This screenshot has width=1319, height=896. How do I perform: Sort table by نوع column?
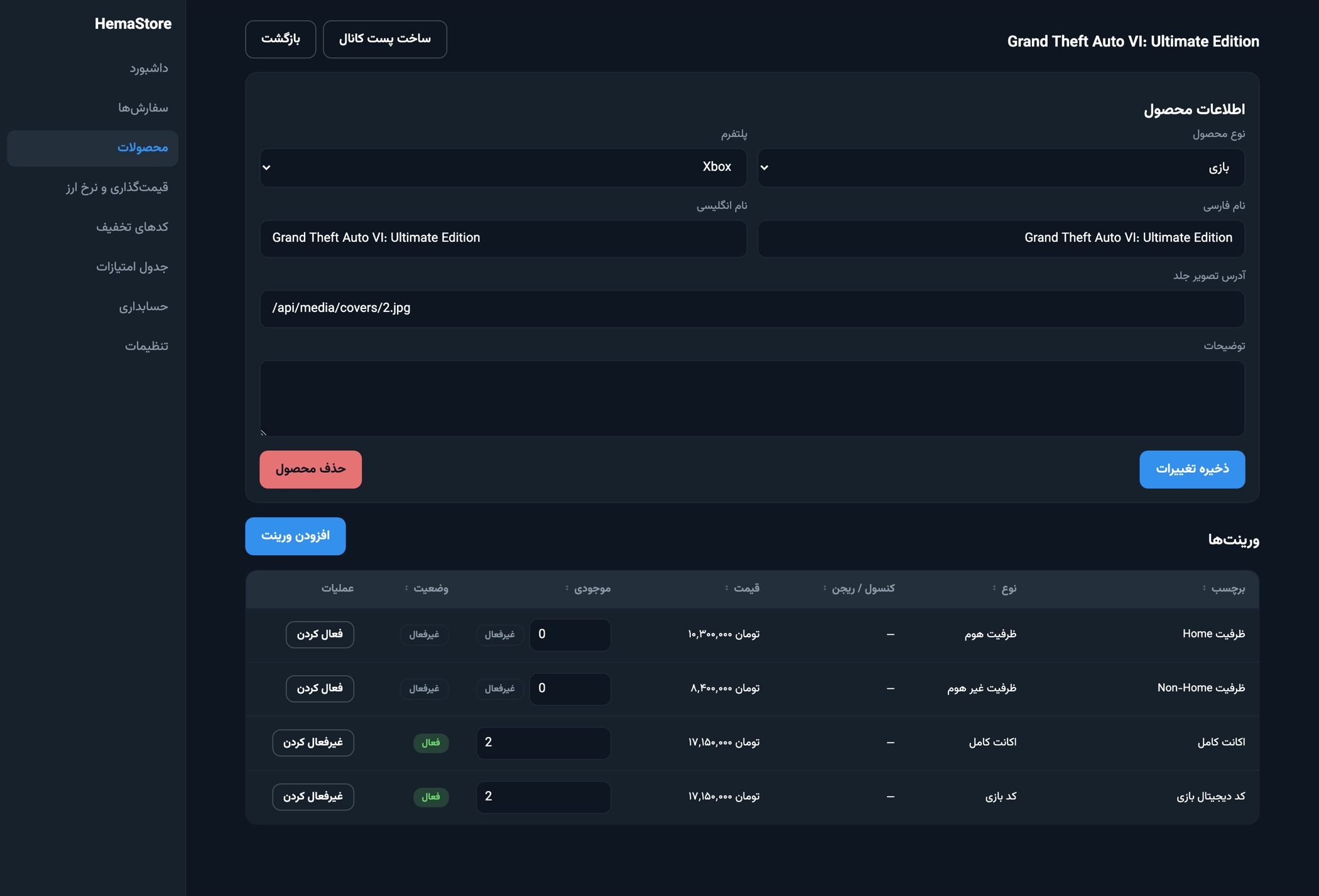point(1004,588)
